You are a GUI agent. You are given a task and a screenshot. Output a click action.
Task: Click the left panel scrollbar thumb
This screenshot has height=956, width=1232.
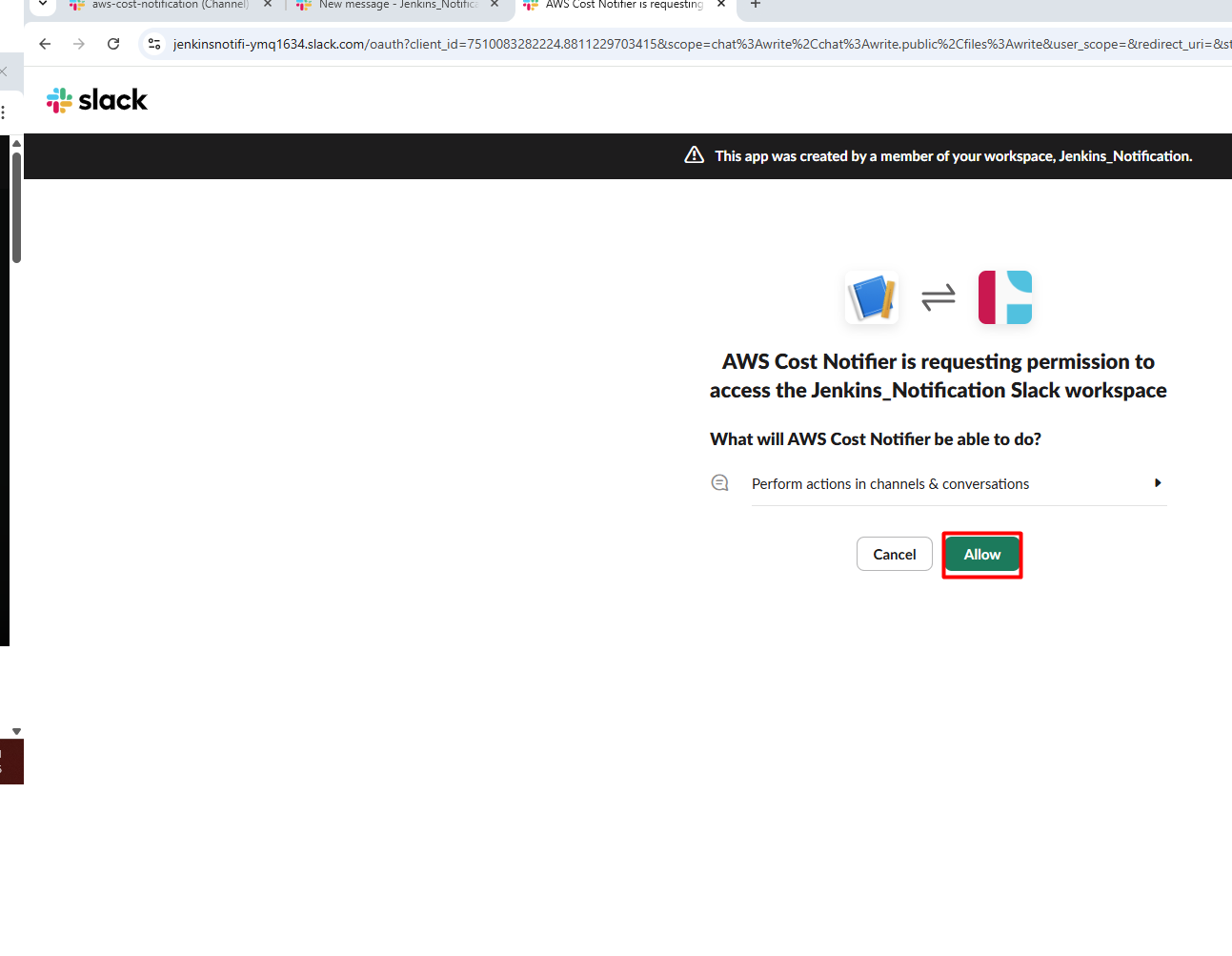pos(16,207)
